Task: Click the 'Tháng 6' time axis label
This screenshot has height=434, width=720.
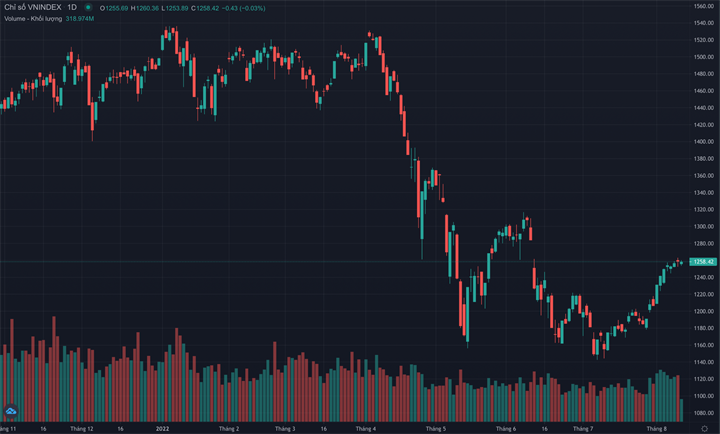Action: [506, 428]
